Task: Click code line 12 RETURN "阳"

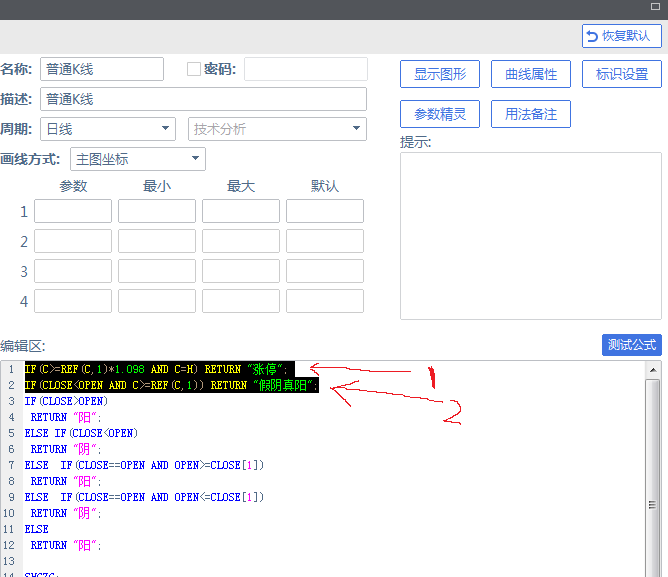Action: pos(66,545)
